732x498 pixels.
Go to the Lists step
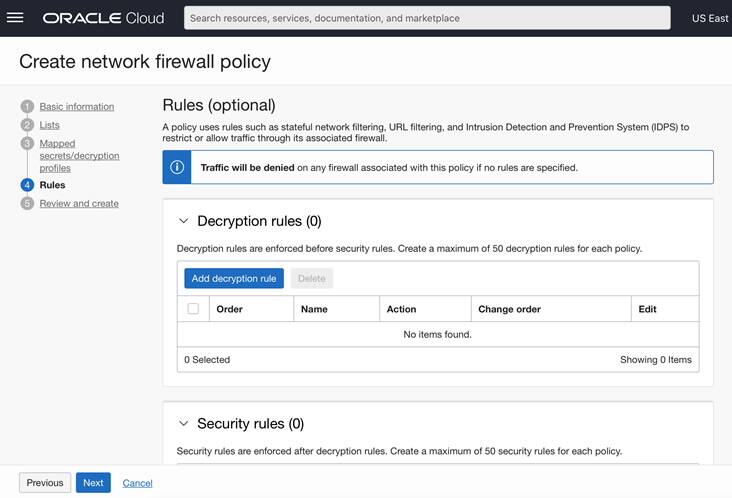coord(49,125)
